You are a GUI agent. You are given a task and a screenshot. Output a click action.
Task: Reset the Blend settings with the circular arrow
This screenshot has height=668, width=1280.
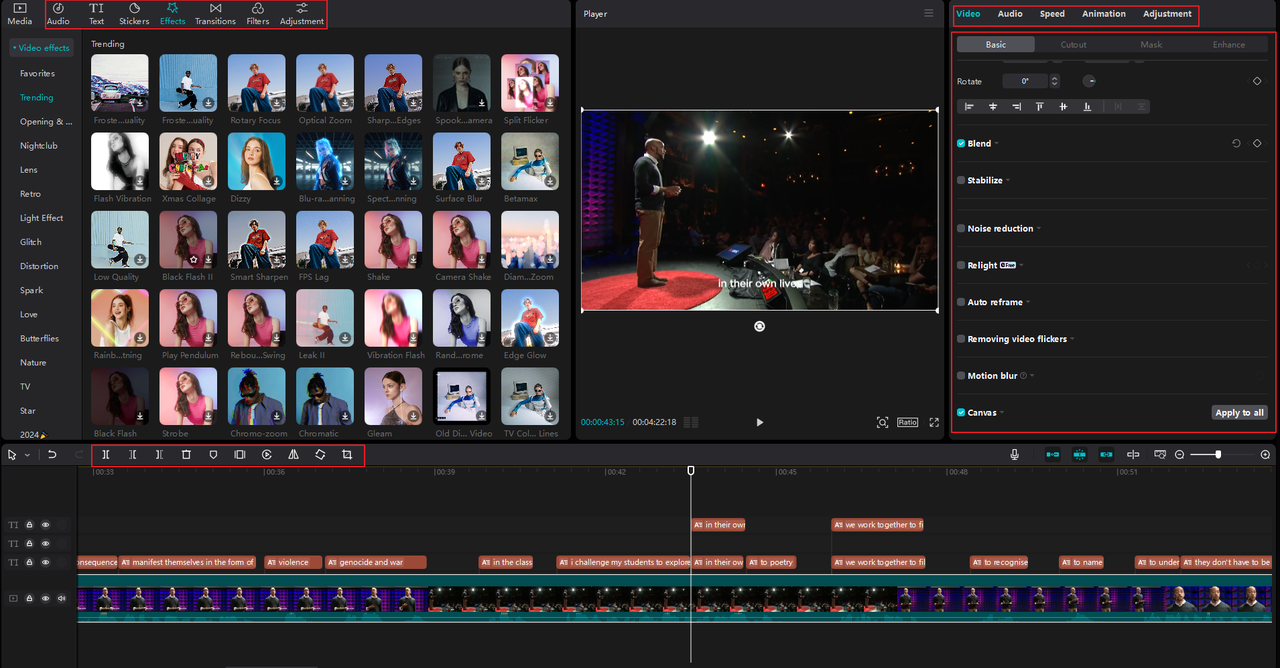pyautogui.click(x=1236, y=143)
